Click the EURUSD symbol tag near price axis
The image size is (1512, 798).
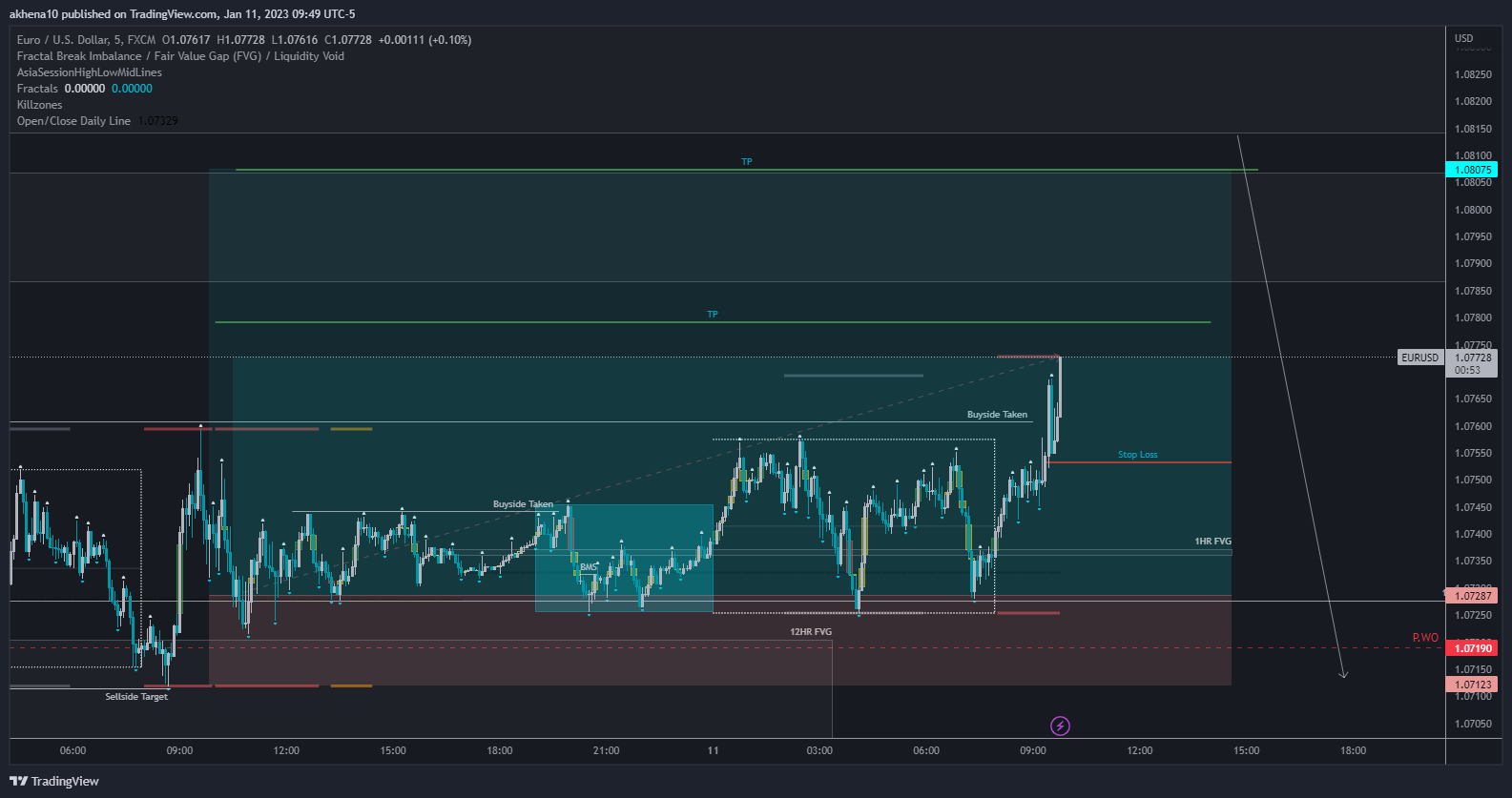[x=1419, y=358]
